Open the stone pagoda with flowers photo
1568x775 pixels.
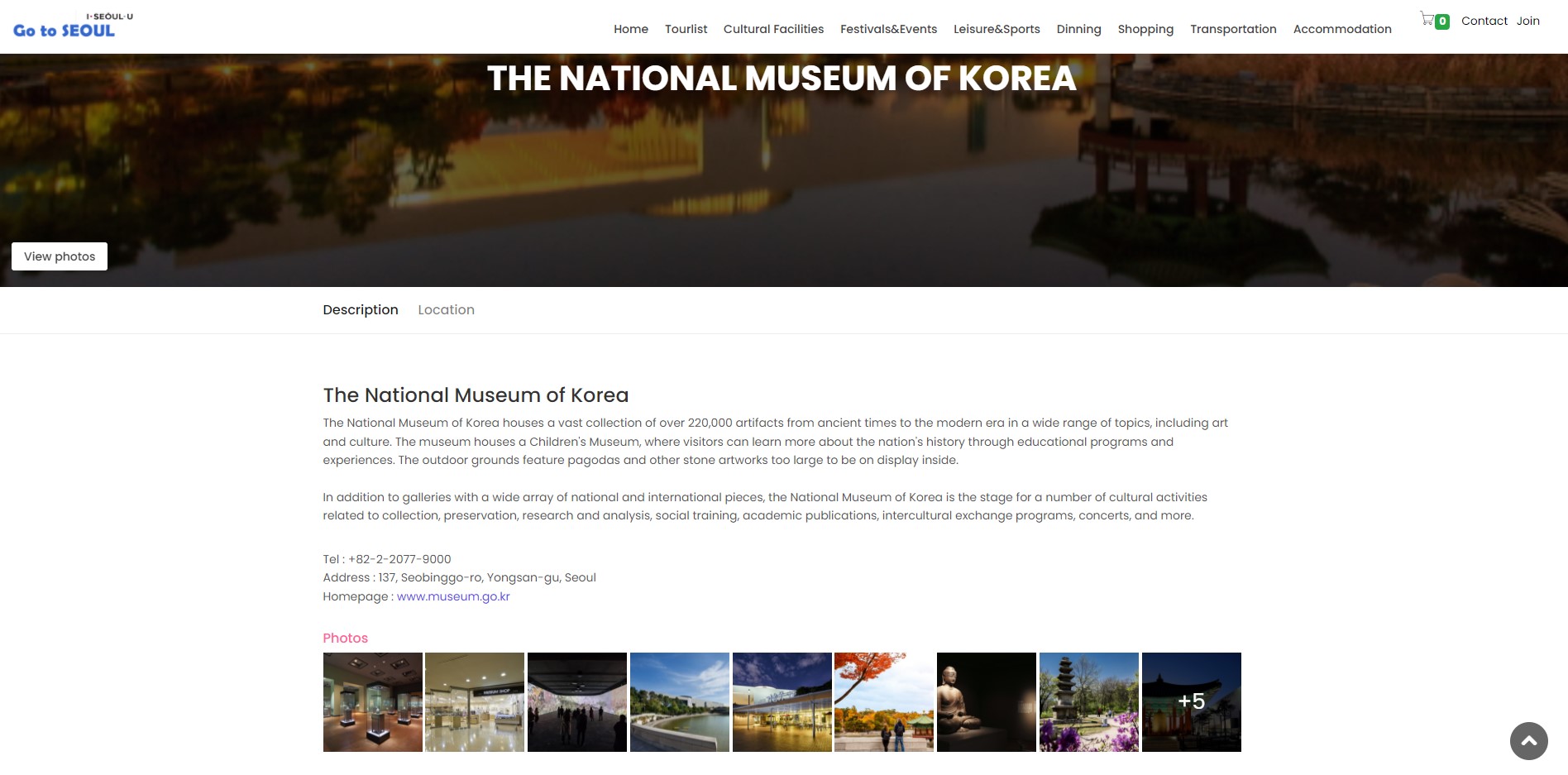[1089, 702]
